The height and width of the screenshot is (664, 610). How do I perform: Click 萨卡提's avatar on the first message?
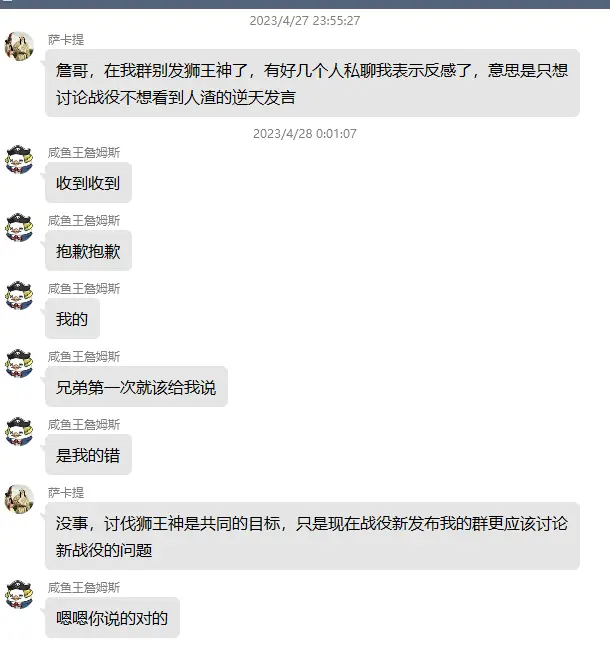pos(19,46)
